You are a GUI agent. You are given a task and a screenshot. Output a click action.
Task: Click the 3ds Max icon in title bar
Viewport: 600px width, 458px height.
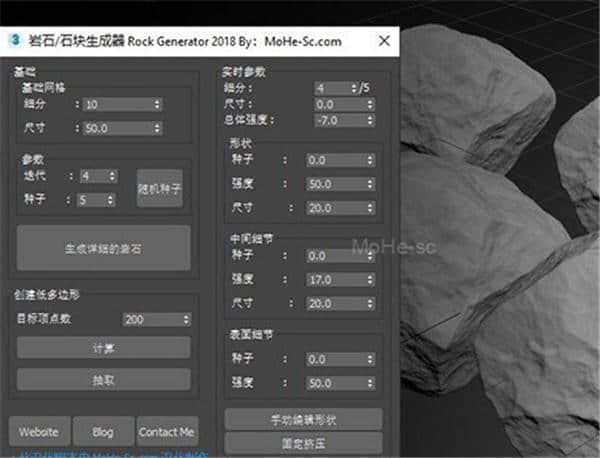[17, 42]
